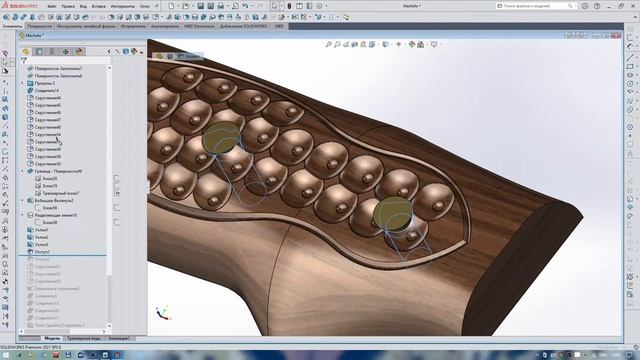640x360 pixels.
Task: Click the Edit Appearance color ball in view toolbar
Action: [x=412, y=44]
